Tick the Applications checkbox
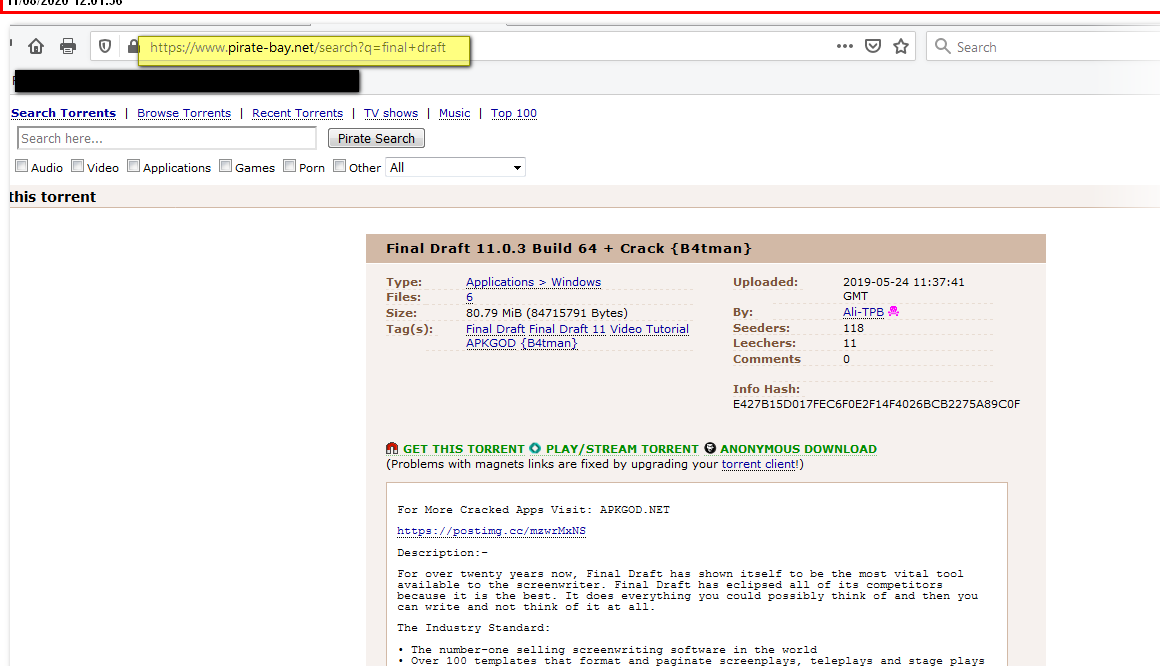The image size is (1160, 666). click(x=134, y=167)
